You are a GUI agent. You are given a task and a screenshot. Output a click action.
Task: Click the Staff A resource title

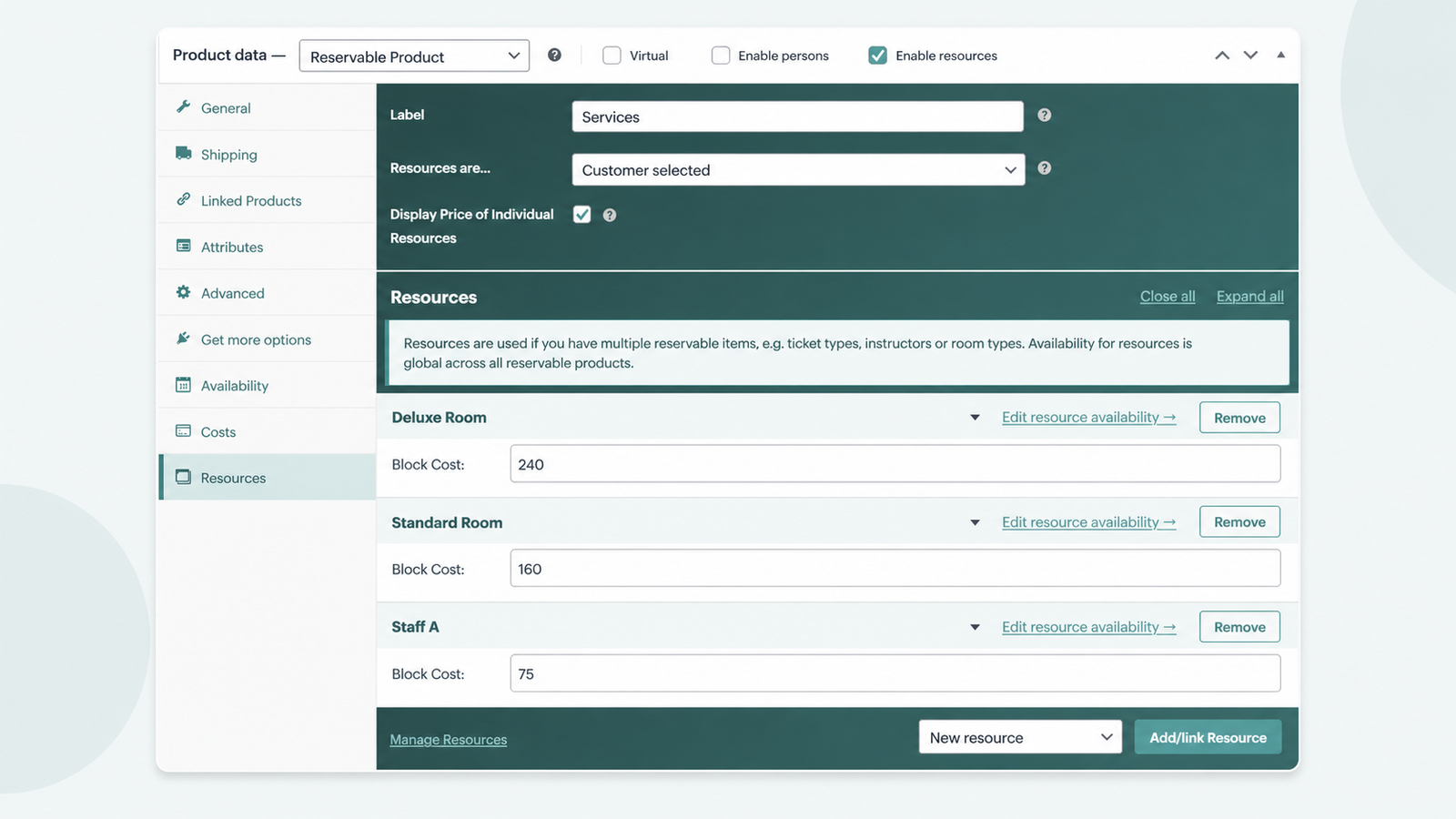pos(415,627)
